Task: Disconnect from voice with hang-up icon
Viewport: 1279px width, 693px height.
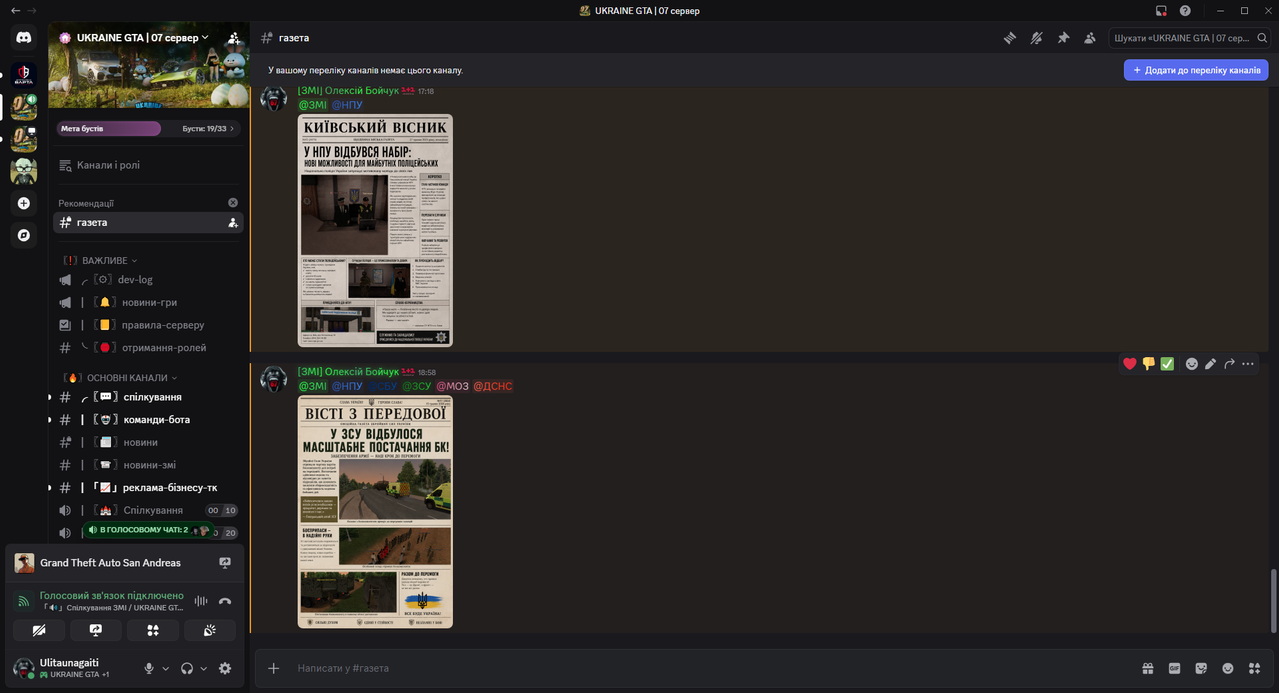Action: [225, 601]
